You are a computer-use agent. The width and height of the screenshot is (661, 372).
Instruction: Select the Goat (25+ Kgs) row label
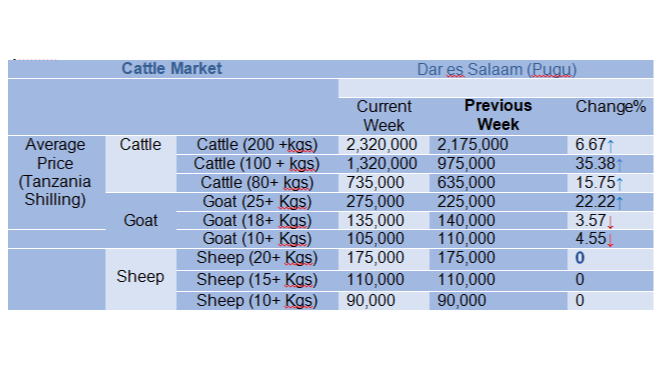pos(257,202)
